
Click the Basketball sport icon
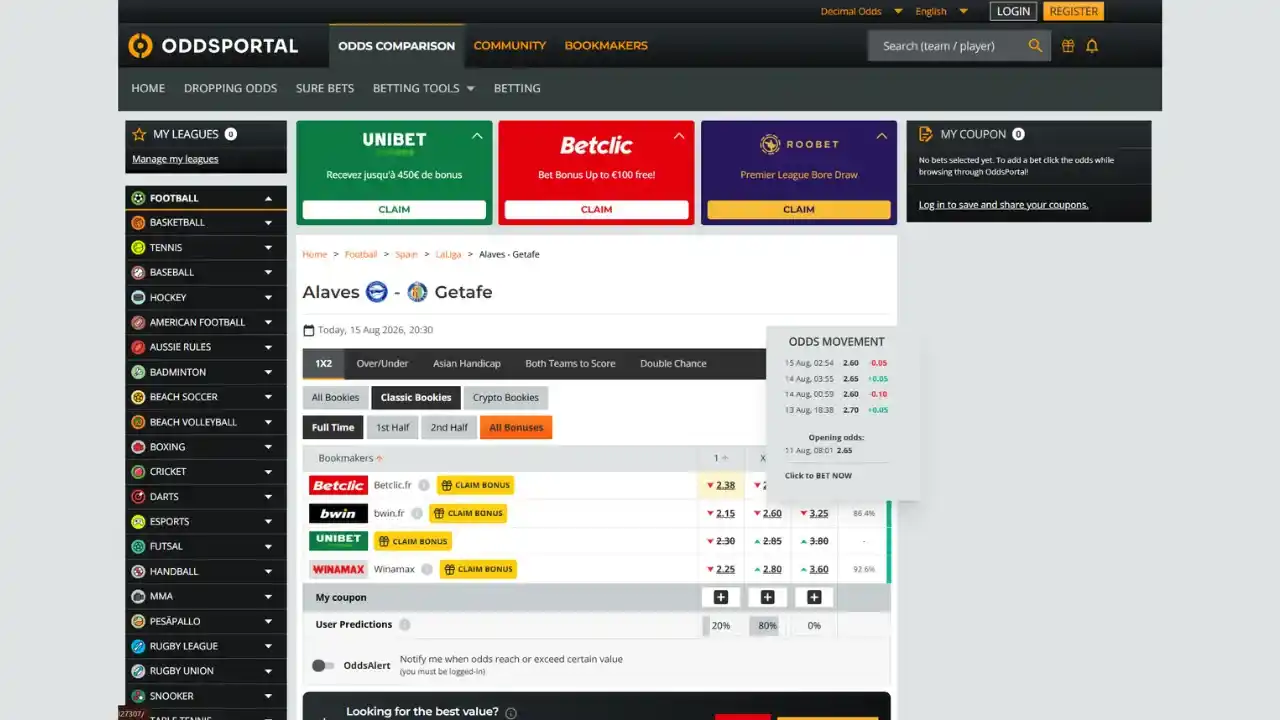tap(138, 222)
